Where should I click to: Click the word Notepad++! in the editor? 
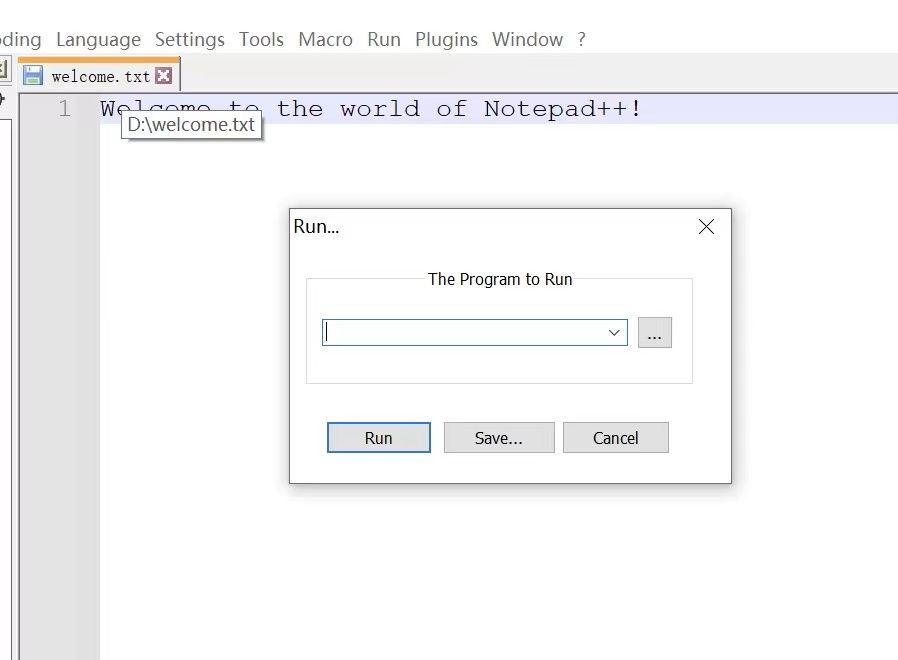click(x=562, y=109)
